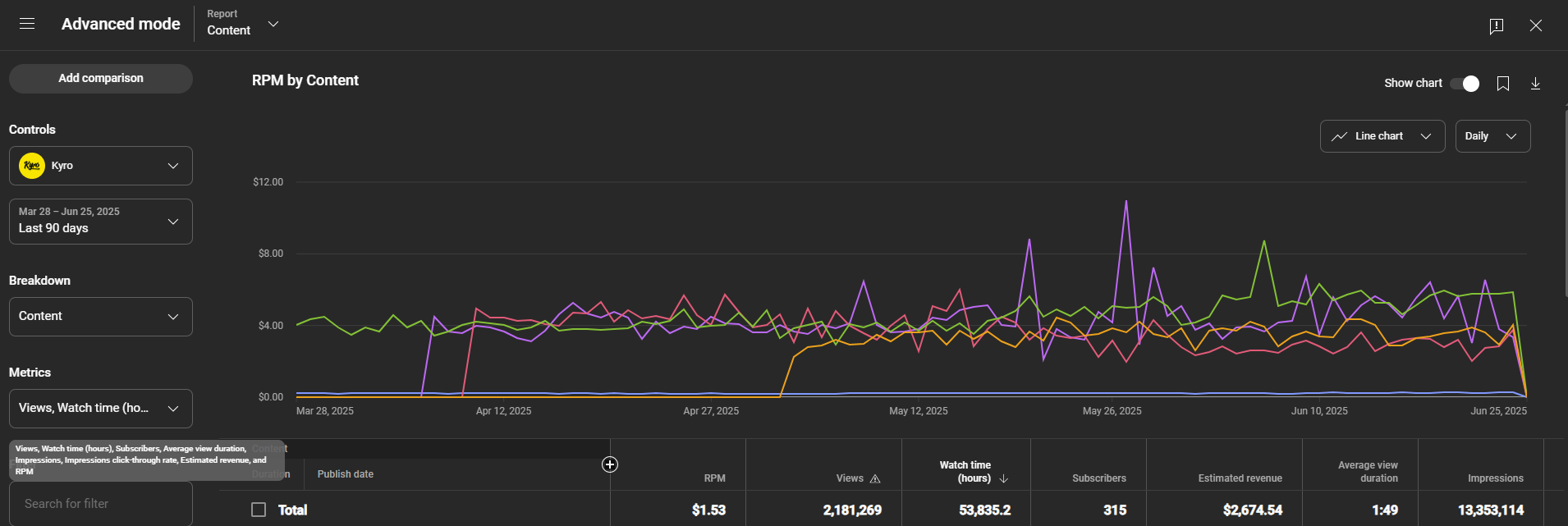
Task: Select the average view duration value 1:49
Action: (x=1385, y=510)
